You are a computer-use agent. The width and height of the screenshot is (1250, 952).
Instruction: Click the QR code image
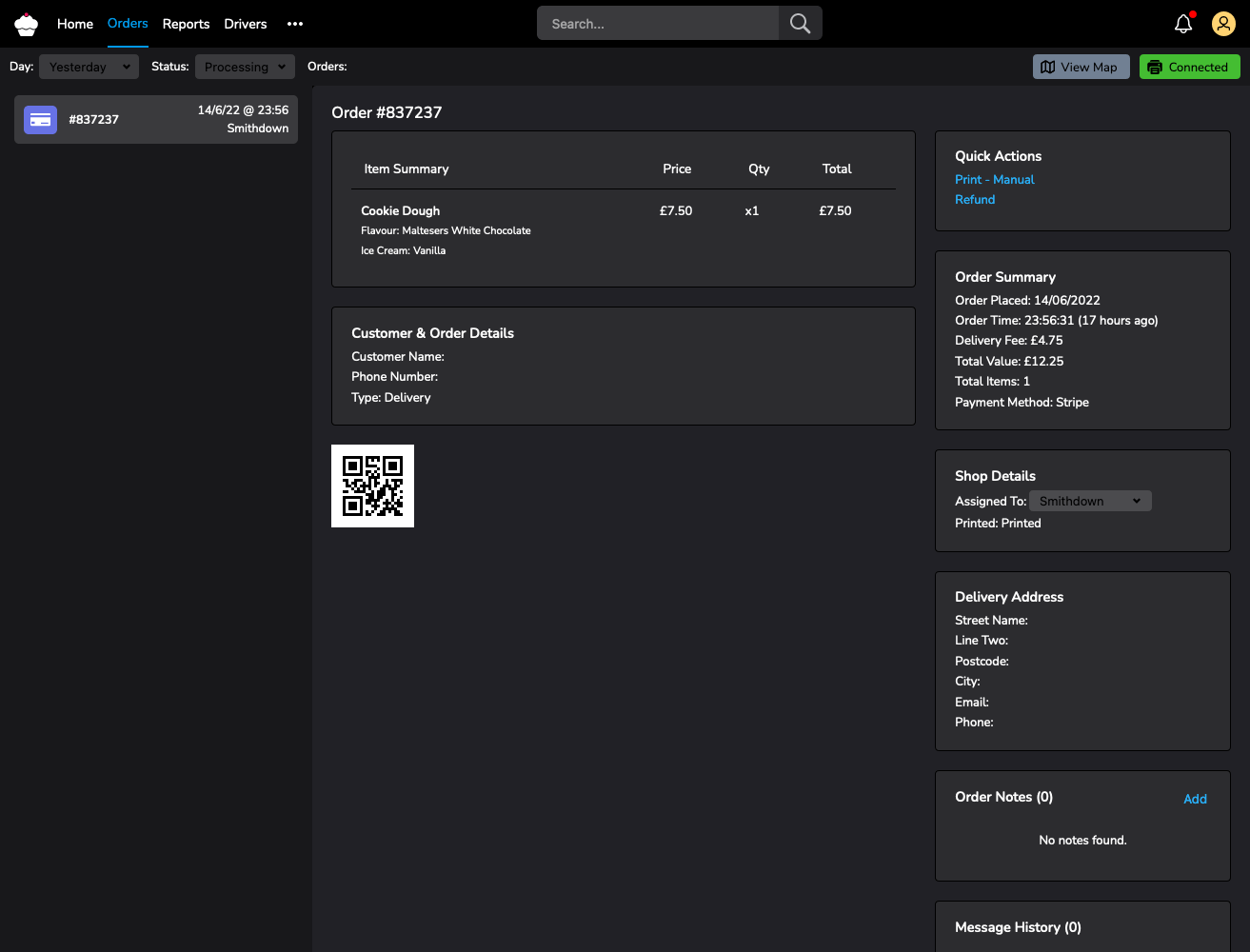pos(372,486)
